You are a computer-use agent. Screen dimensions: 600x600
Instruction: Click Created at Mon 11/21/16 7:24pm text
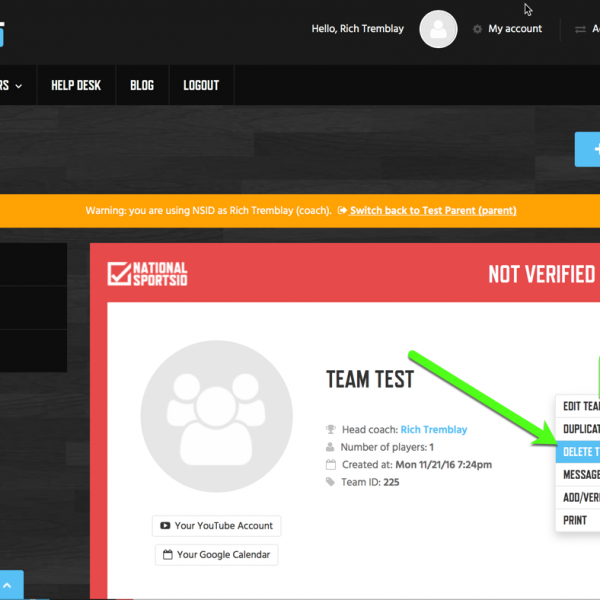[x=417, y=465]
